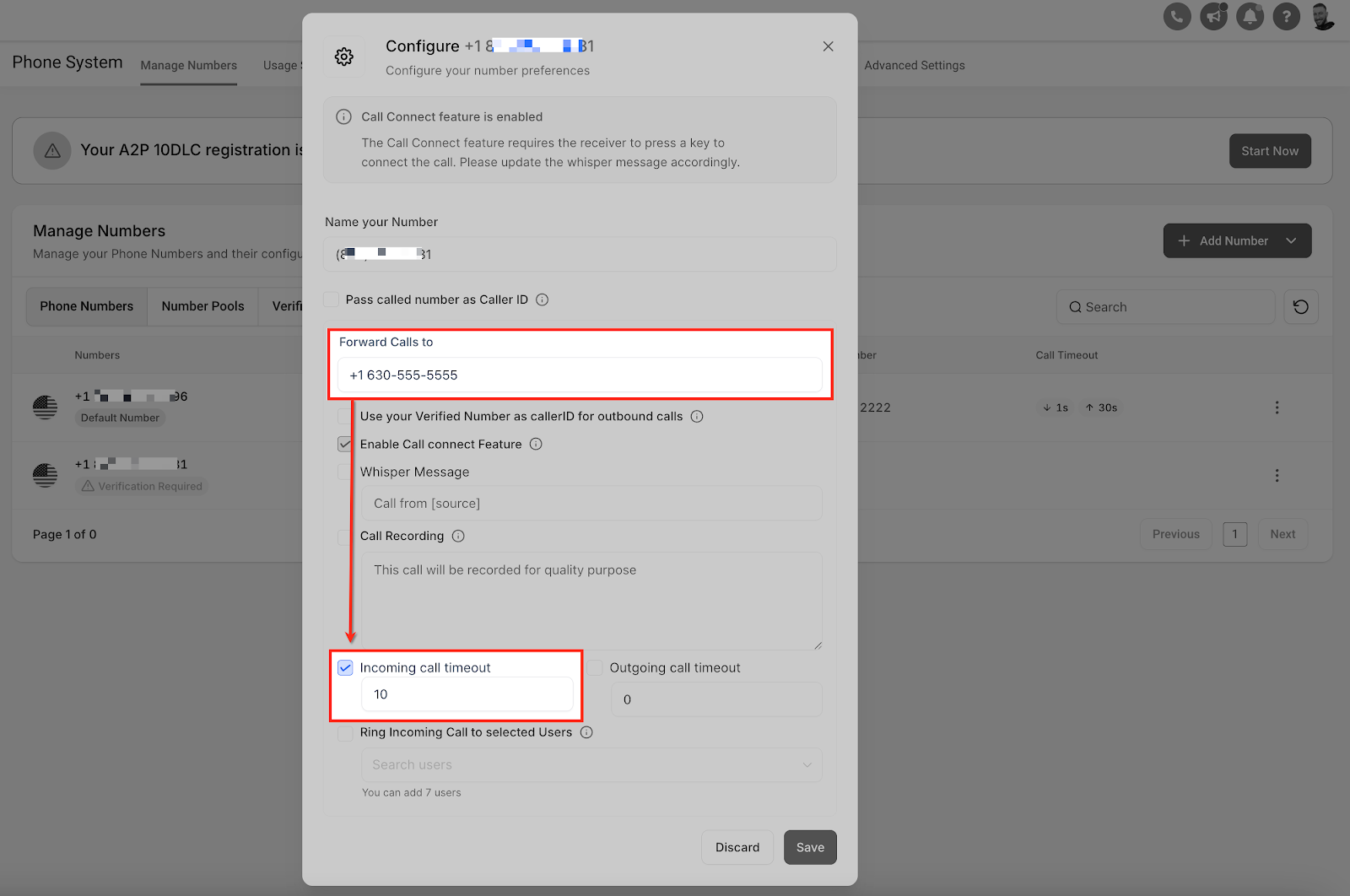Enable the Outgoing call timeout checkbox
Image resolution: width=1350 pixels, height=896 pixels.
tap(595, 667)
